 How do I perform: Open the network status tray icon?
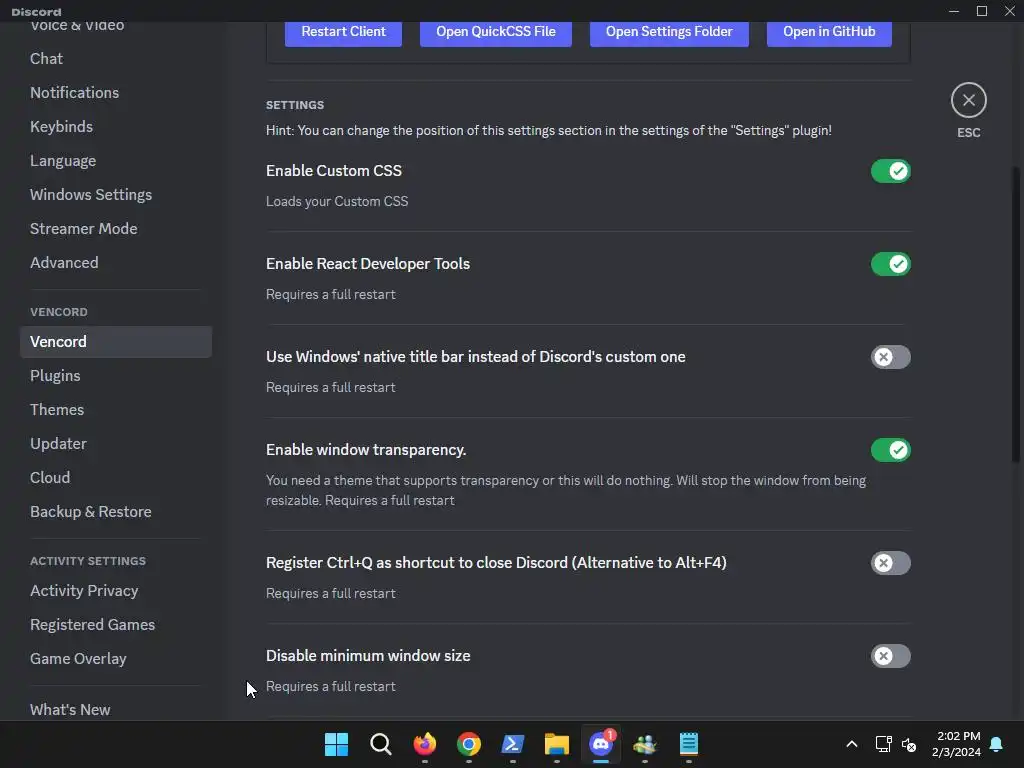(x=883, y=744)
